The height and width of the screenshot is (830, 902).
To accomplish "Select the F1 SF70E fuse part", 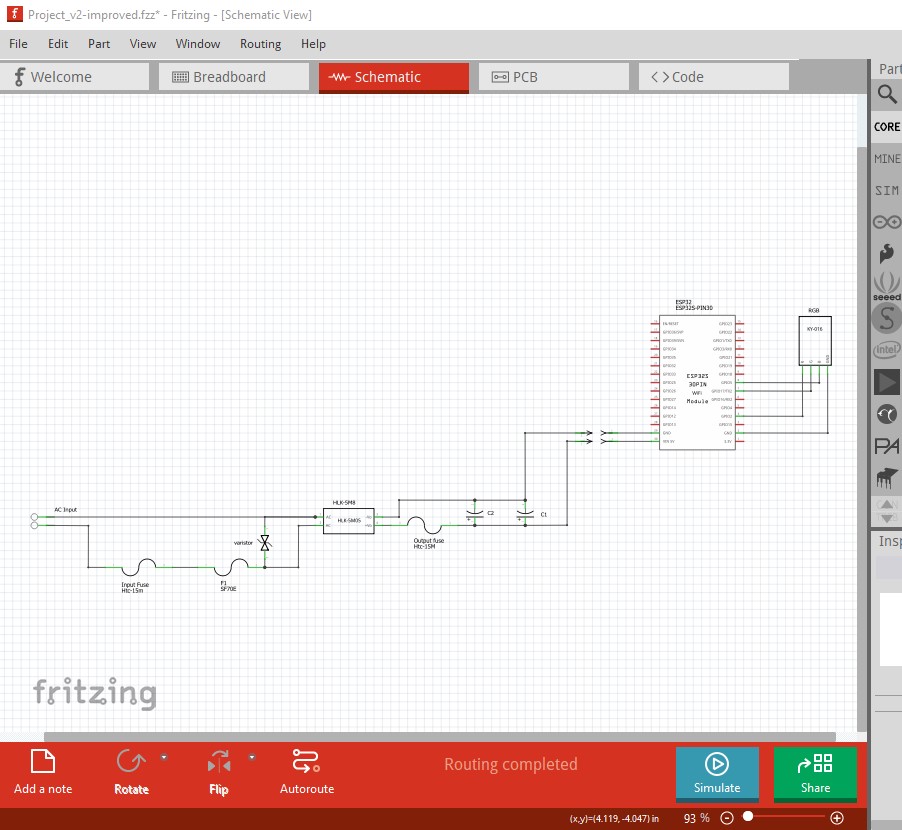I will click(231, 567).
